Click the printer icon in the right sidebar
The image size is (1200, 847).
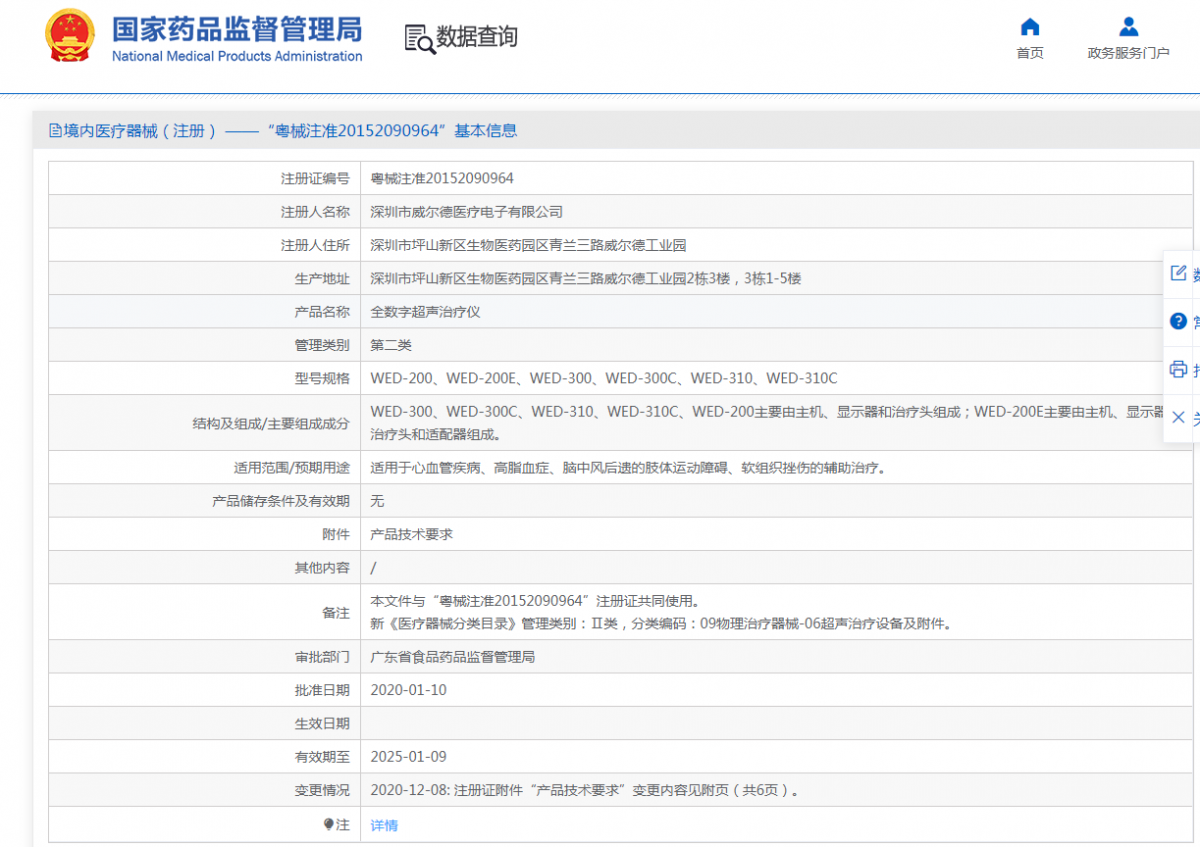[x=1179, y=369]
